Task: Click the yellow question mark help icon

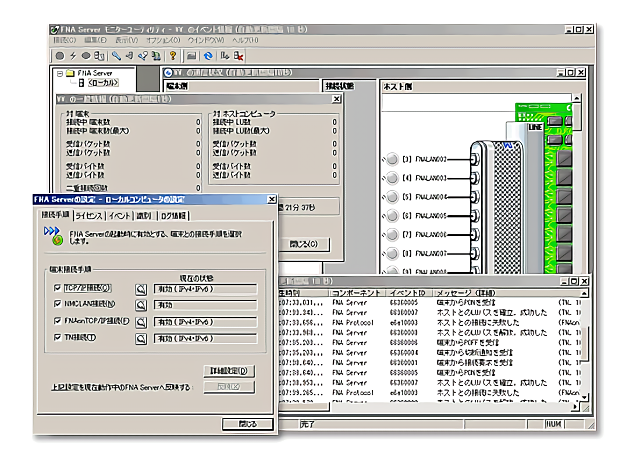Action: coord(173,56)
